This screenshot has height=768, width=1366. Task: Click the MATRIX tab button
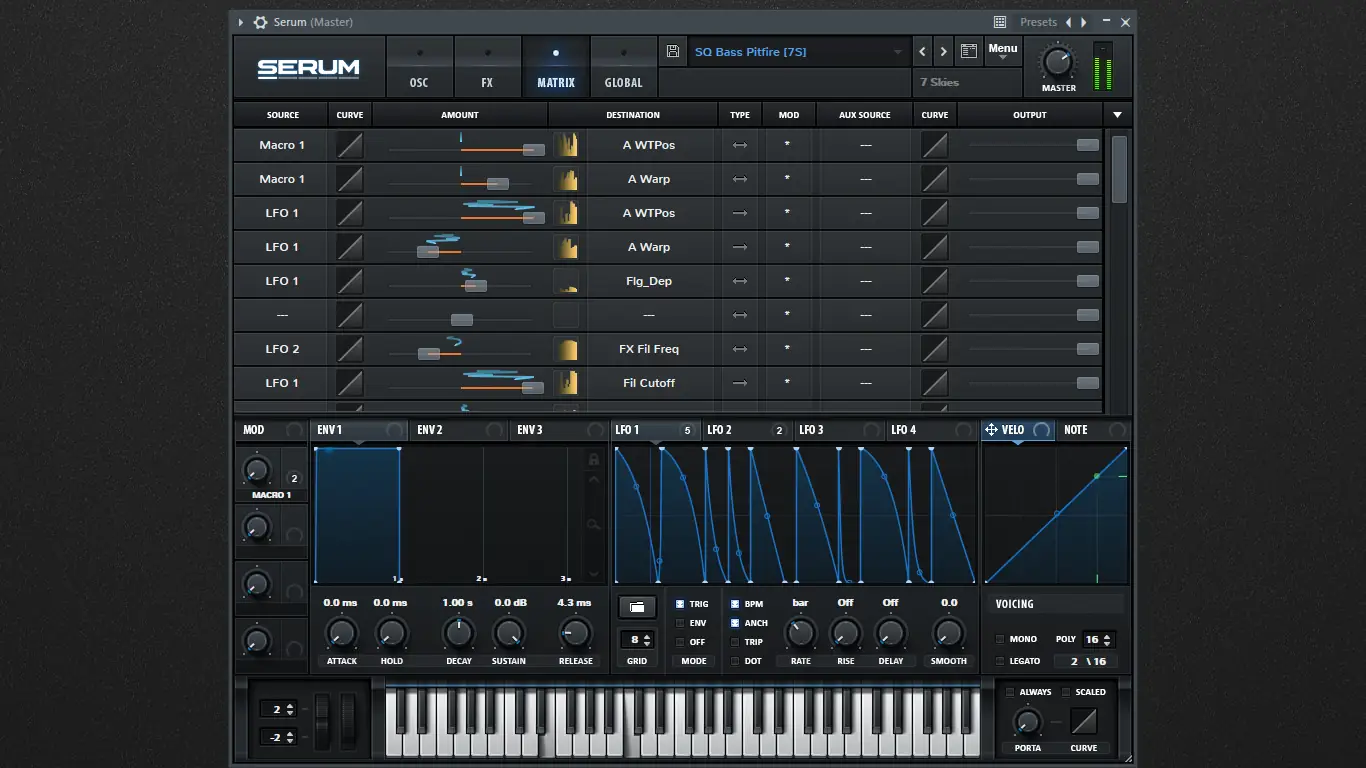point(555,67)
